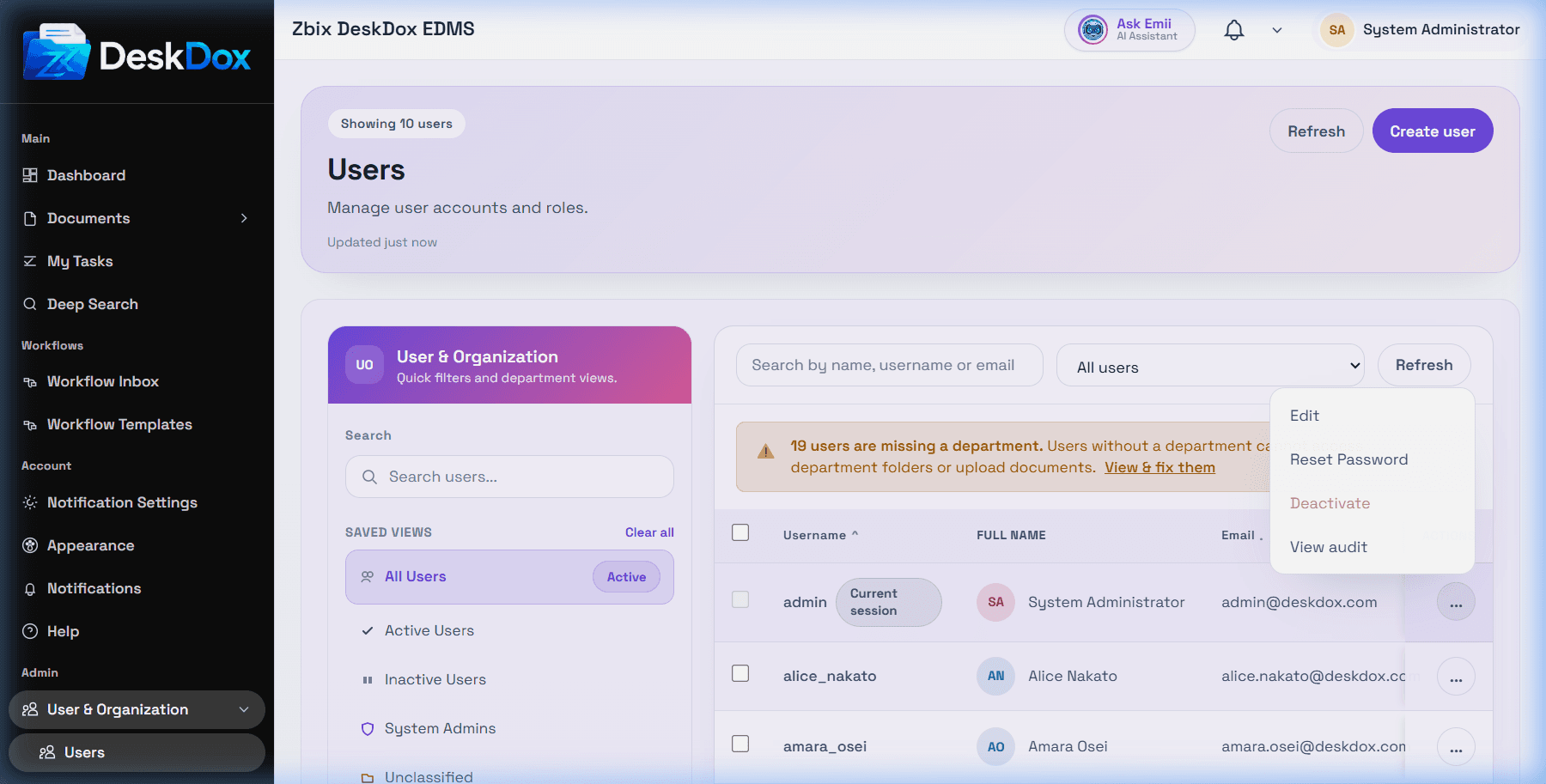Click amara_osei username cell
This screenshot has width=1546, height=784.
(825, 746)
